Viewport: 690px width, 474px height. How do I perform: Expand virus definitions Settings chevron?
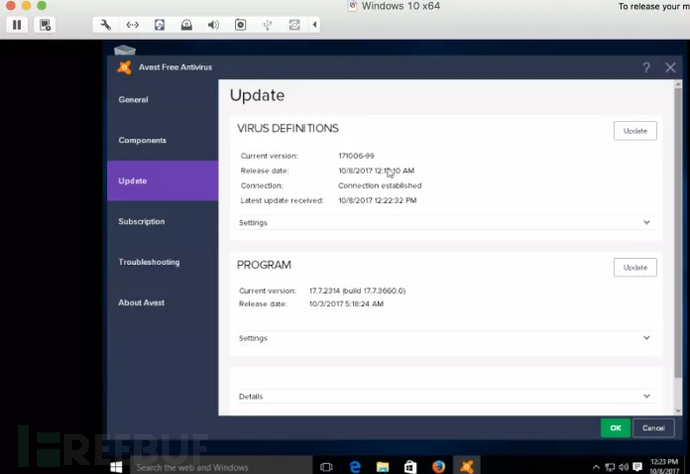(646, 222)
